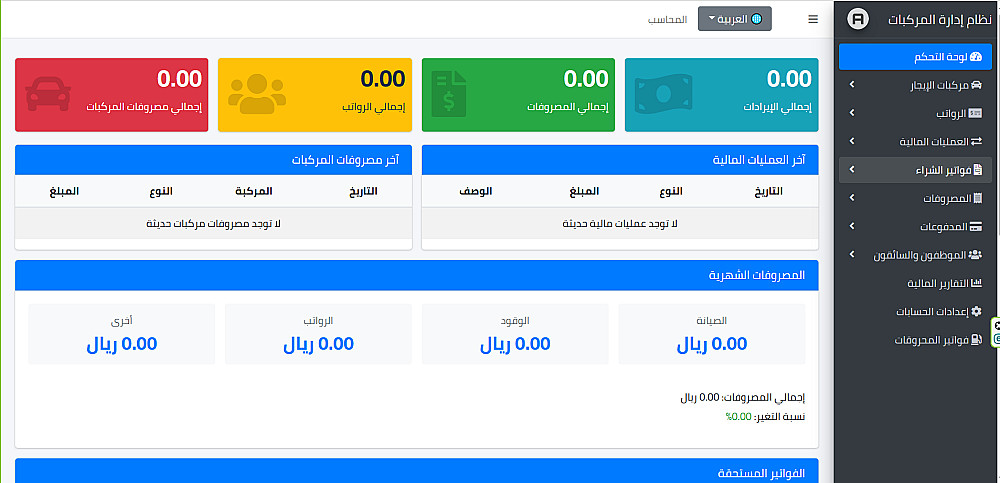1000x483 pixels.
Task: Click لا توجد مصروفات مركبات حديثة row
Action: [214, 223]
